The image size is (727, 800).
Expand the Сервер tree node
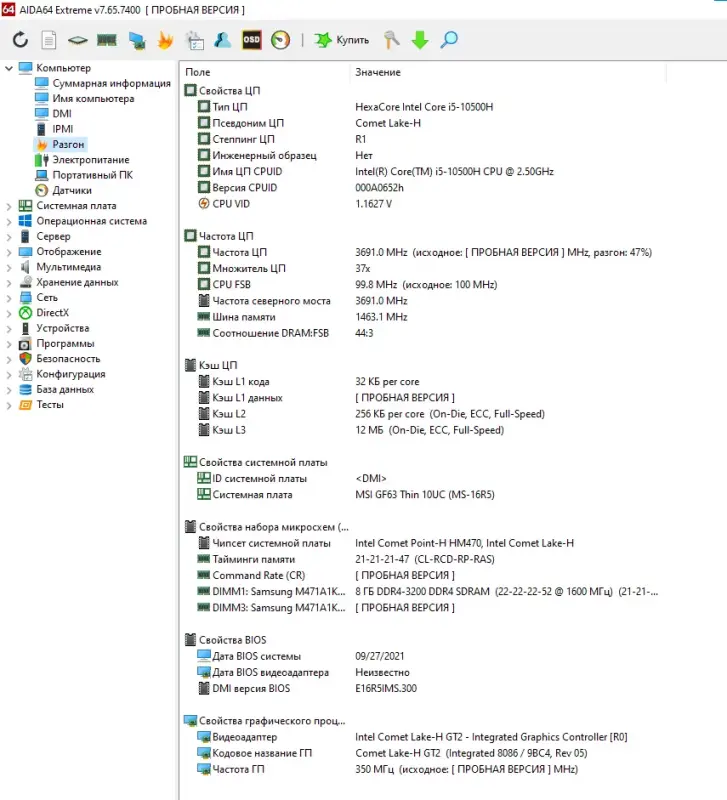point(9,237)
